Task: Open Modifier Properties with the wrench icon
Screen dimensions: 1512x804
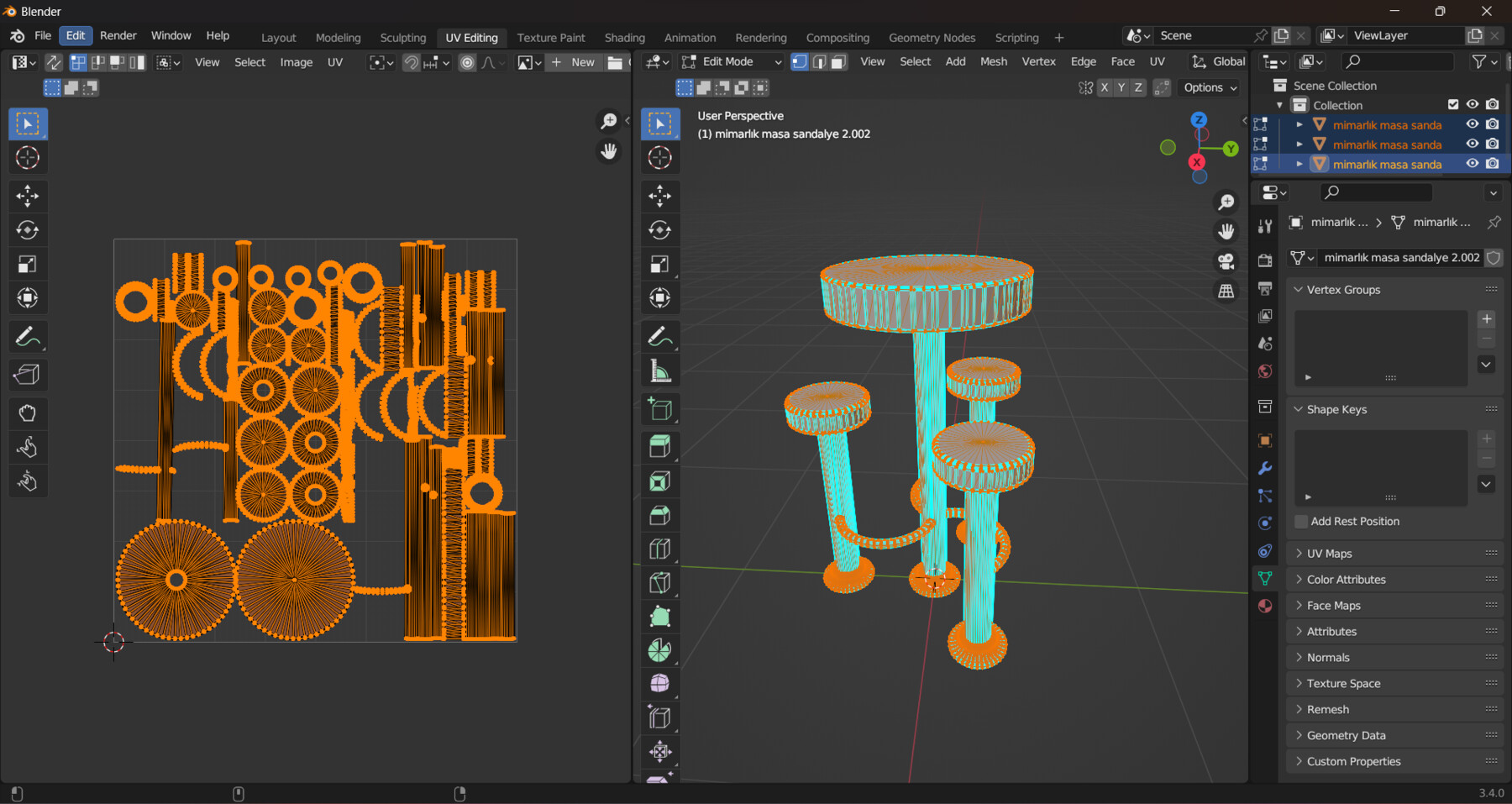Action: click(x=1266, y=468)
